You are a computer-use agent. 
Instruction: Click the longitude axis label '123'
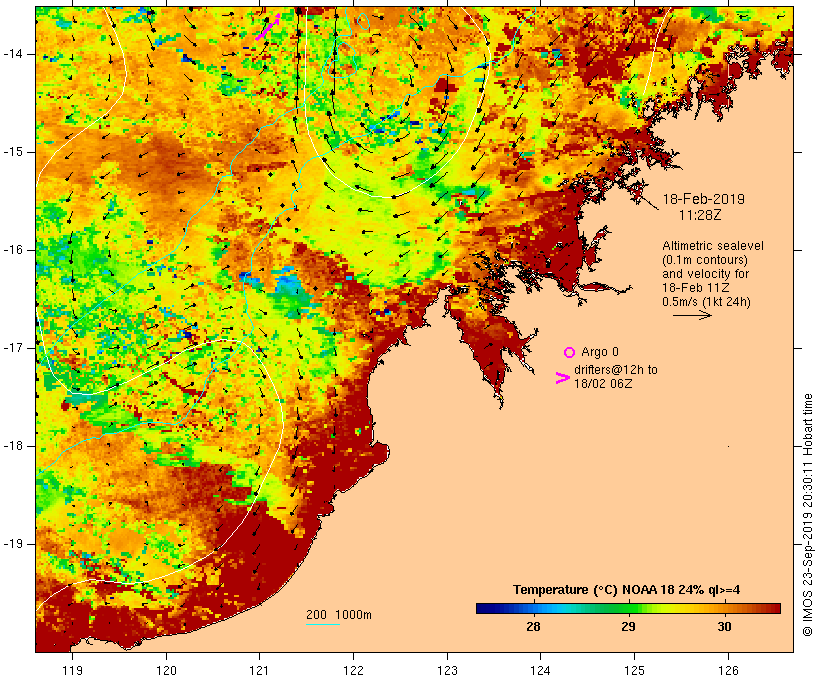(x=447, y=670)
